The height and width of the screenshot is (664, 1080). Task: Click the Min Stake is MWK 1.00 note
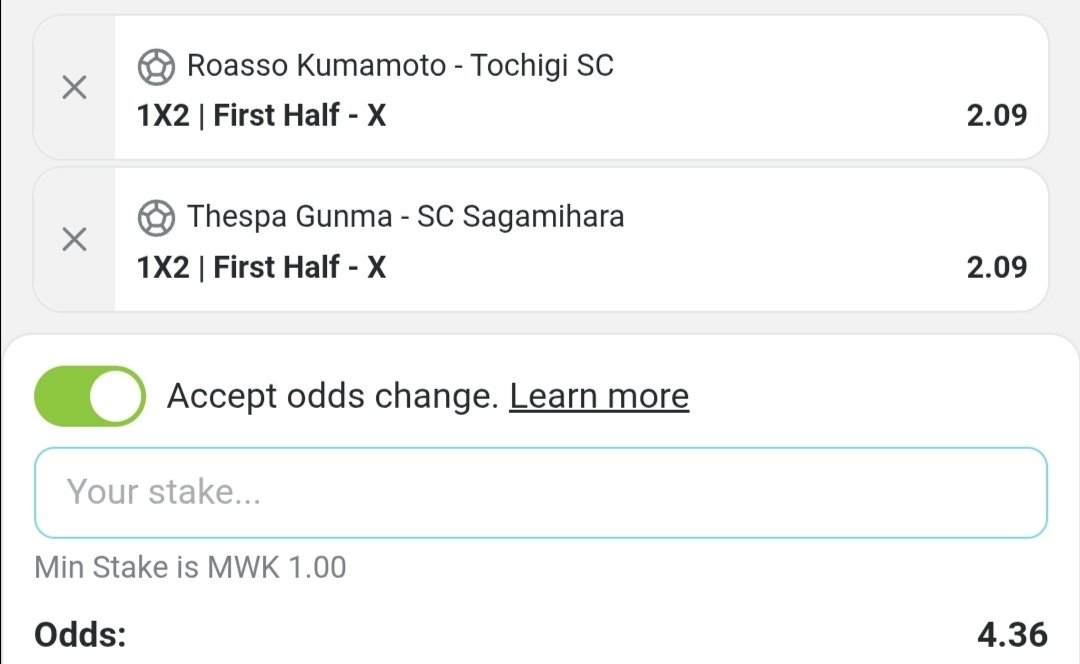click(x=190, y=568)
